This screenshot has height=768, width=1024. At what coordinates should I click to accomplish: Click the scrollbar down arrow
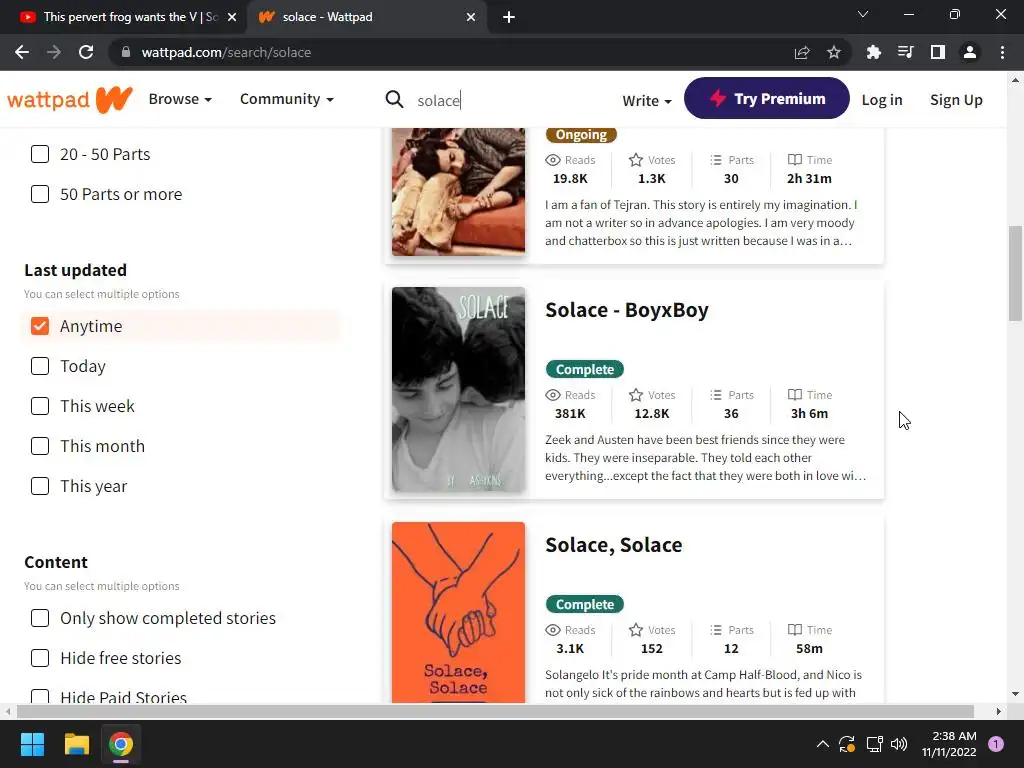(1015, 694)
